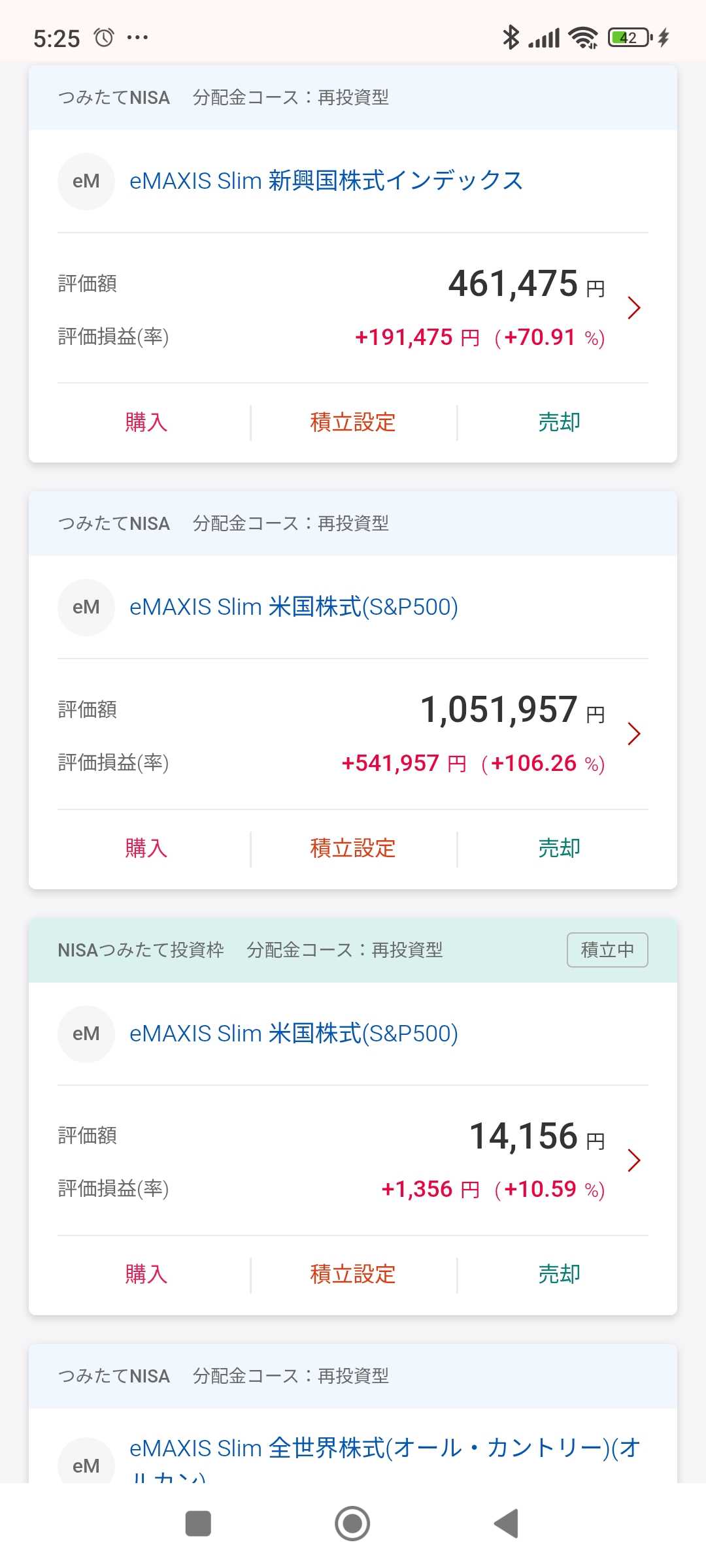The height and width of the screenshot is (1568, 706).
Task: Expand details arrow beside 461,475 円
Action: pyautogui.click(x=633, y=308)
